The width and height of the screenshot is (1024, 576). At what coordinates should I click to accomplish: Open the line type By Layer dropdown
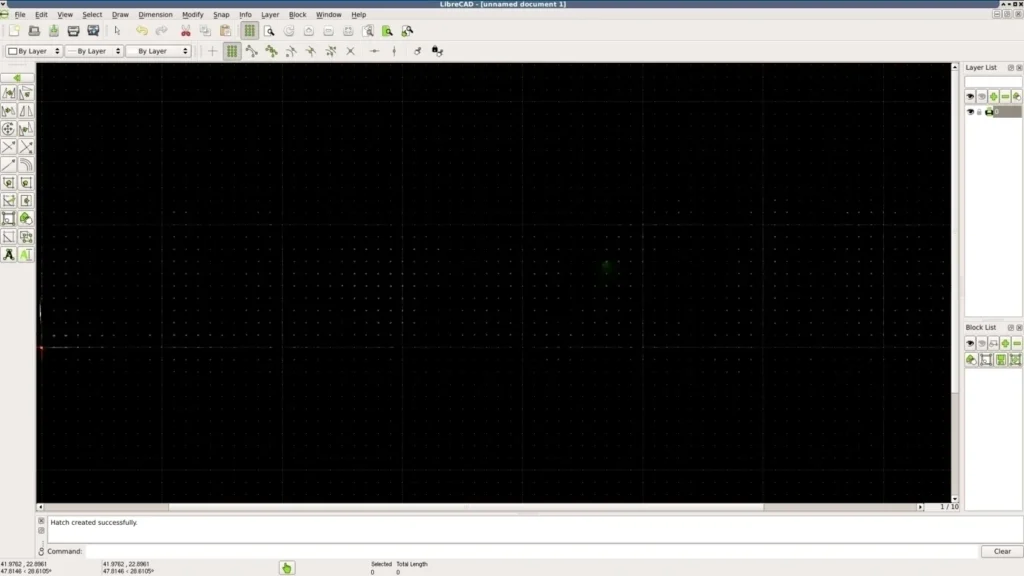pos(158,51)
